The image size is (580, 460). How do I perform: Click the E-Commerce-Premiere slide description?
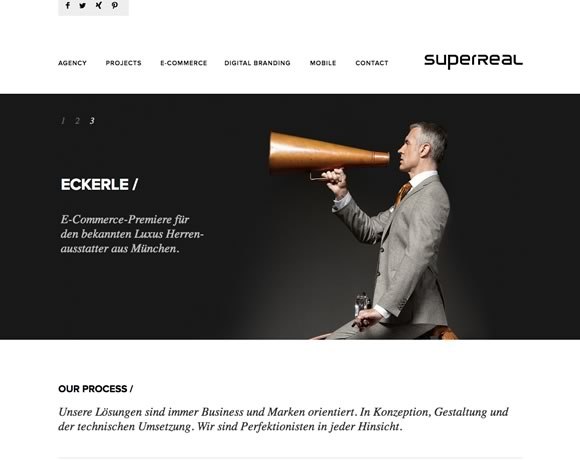pyautogui.click(x=132, y=234)
